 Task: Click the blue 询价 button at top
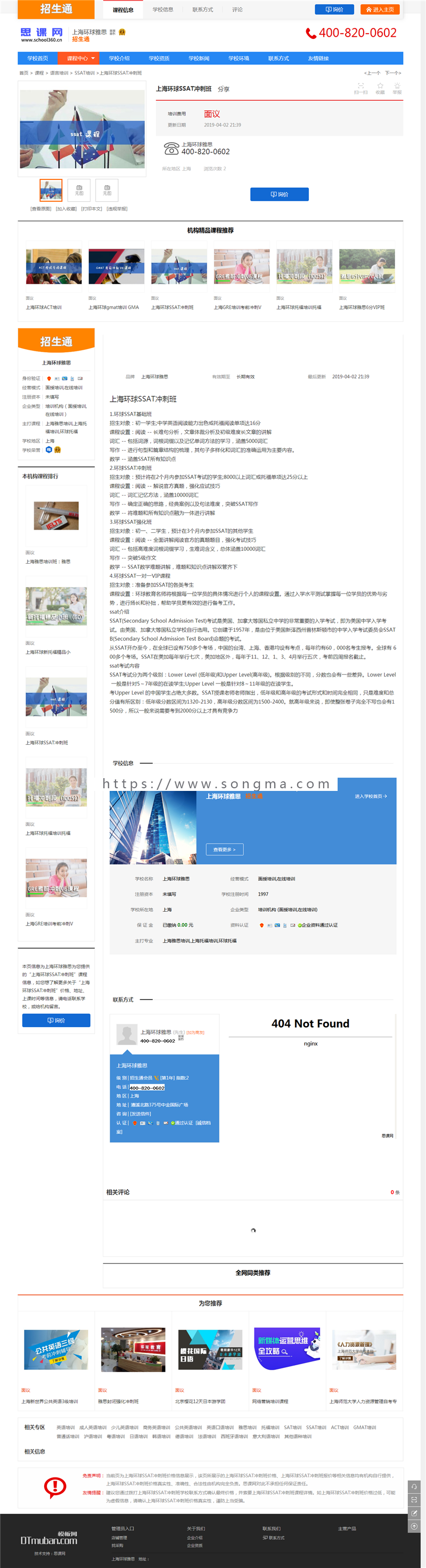pos(334,10)
